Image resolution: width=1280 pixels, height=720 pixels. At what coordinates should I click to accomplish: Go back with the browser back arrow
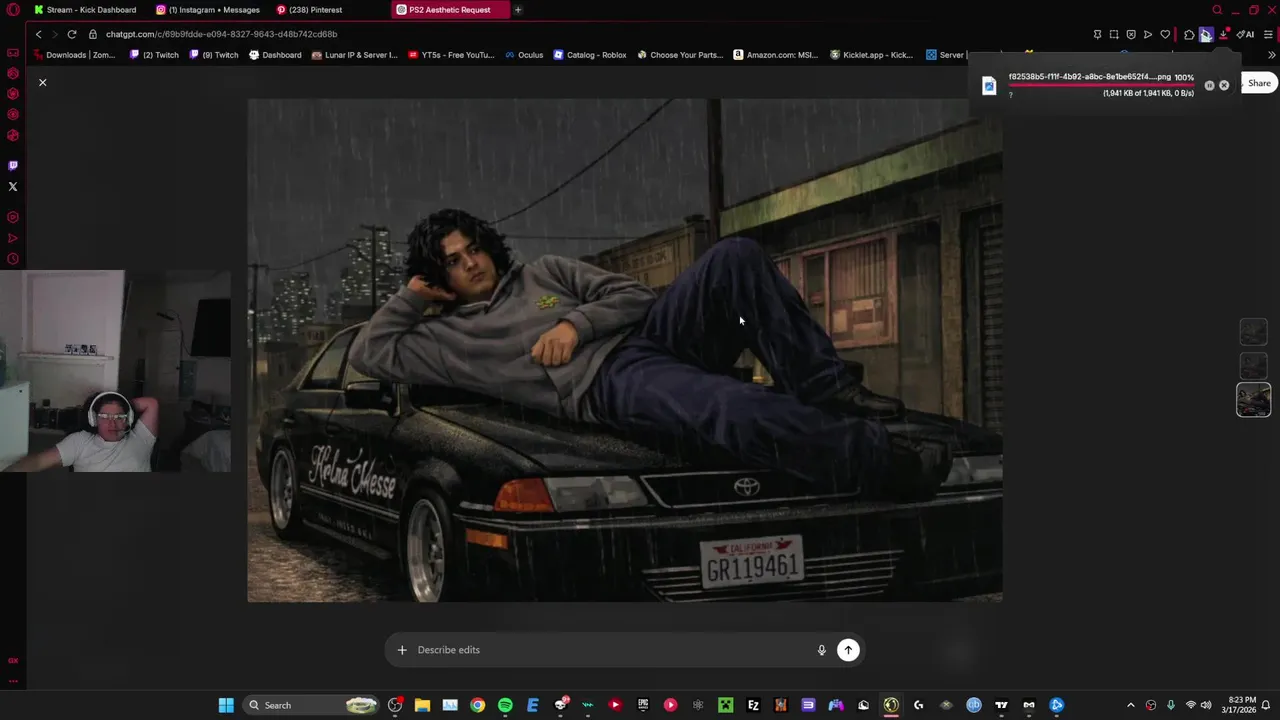(x=38, y=34)
